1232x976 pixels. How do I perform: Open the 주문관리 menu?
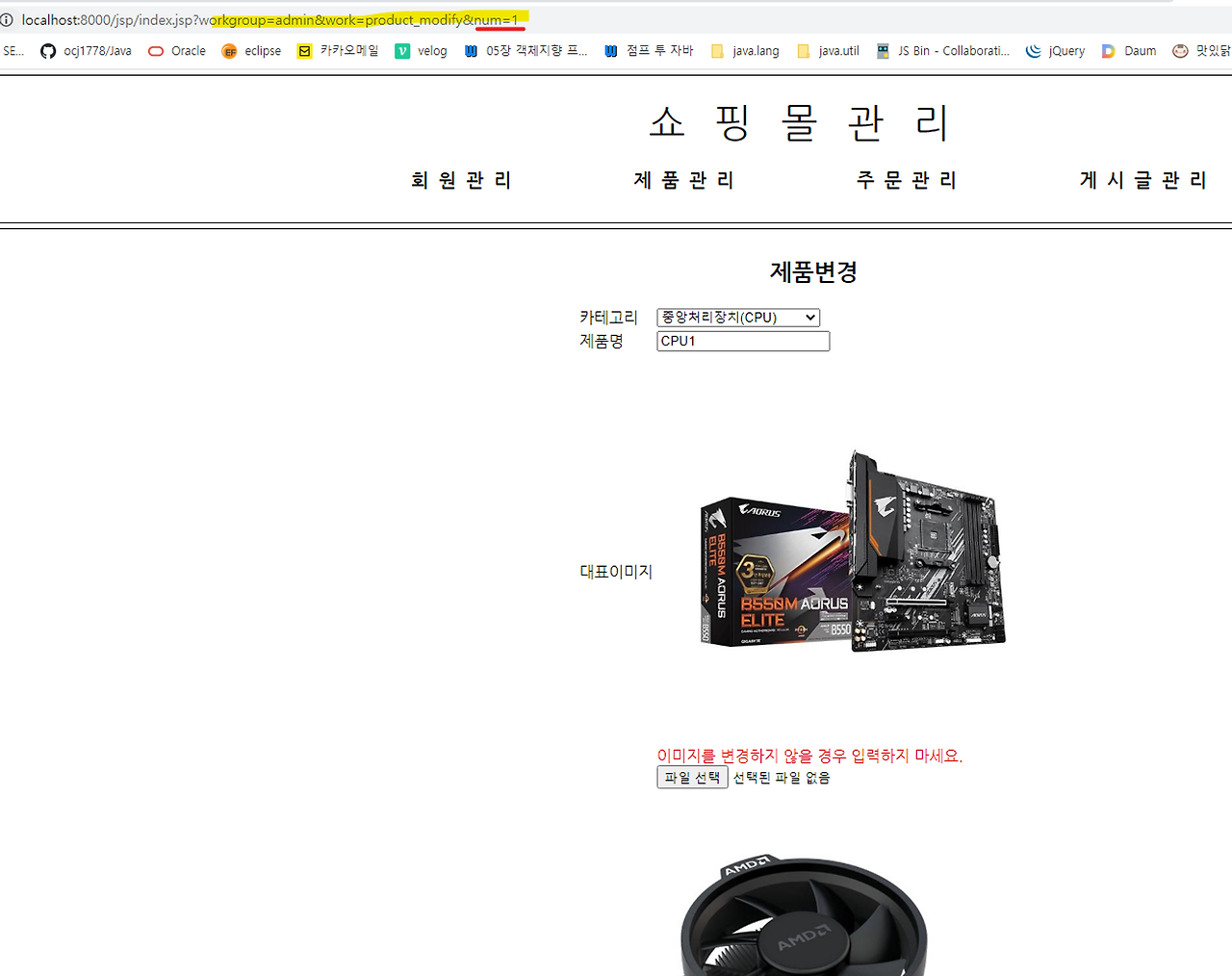(x=907, y=180)
